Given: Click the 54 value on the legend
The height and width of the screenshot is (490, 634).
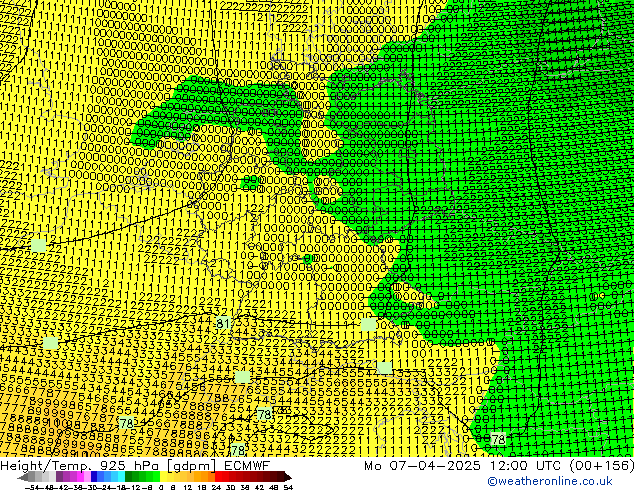Looking at the screenshot, I should click(288, 486).
